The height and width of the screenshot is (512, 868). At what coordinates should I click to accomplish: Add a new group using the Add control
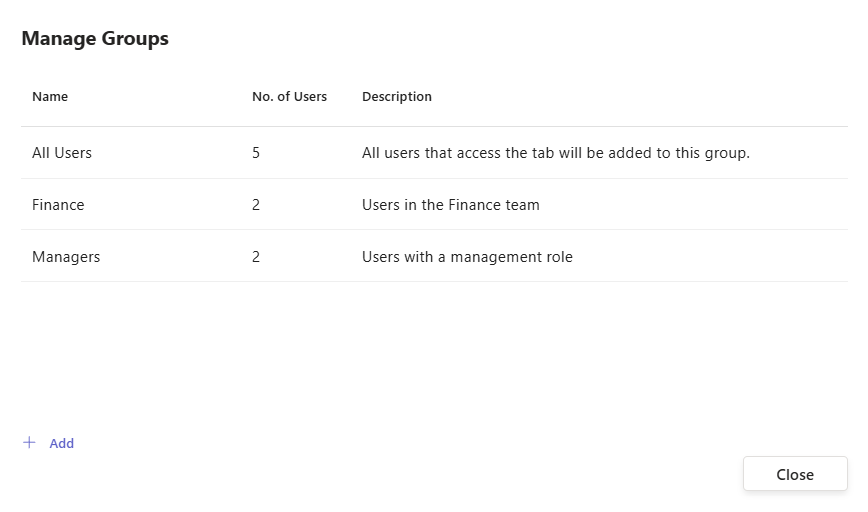pyautogui.click(x=50, y=443)
